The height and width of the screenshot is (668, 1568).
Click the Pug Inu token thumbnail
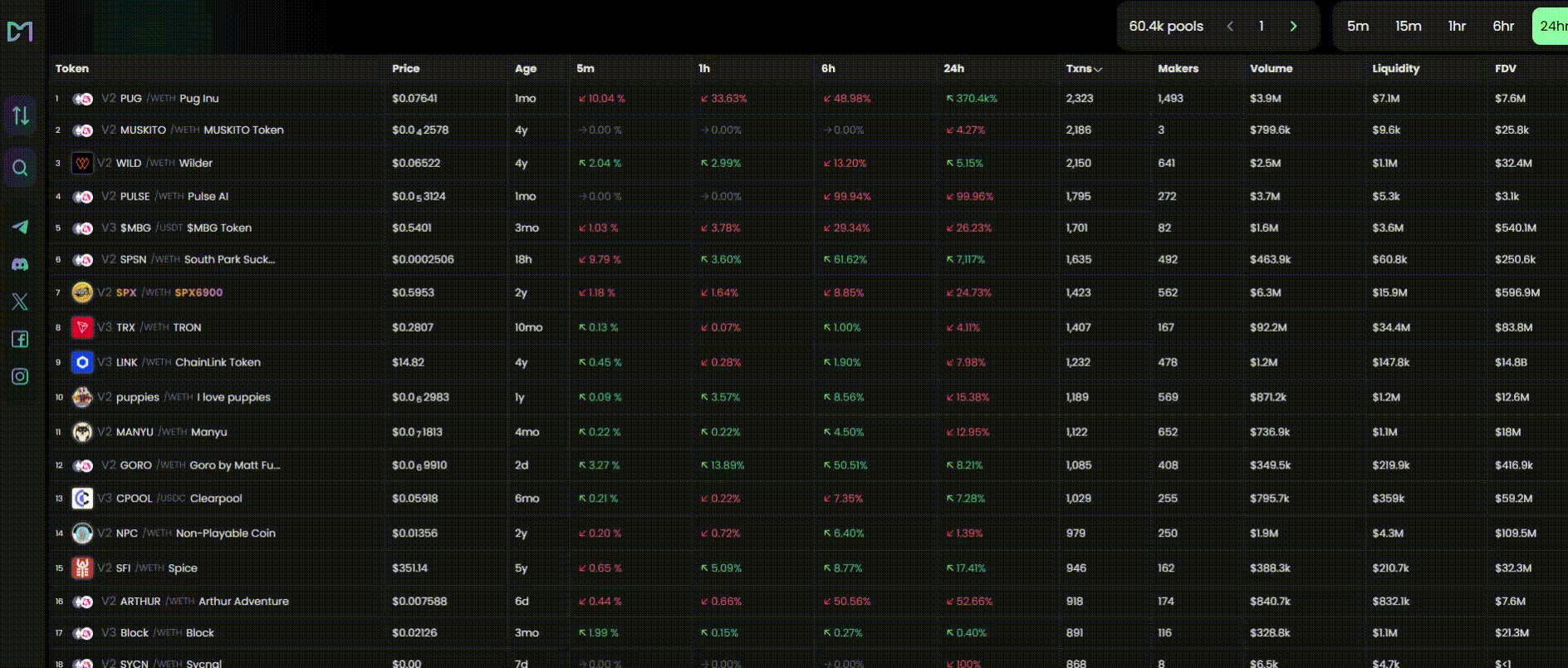click(x=81, y=98)
